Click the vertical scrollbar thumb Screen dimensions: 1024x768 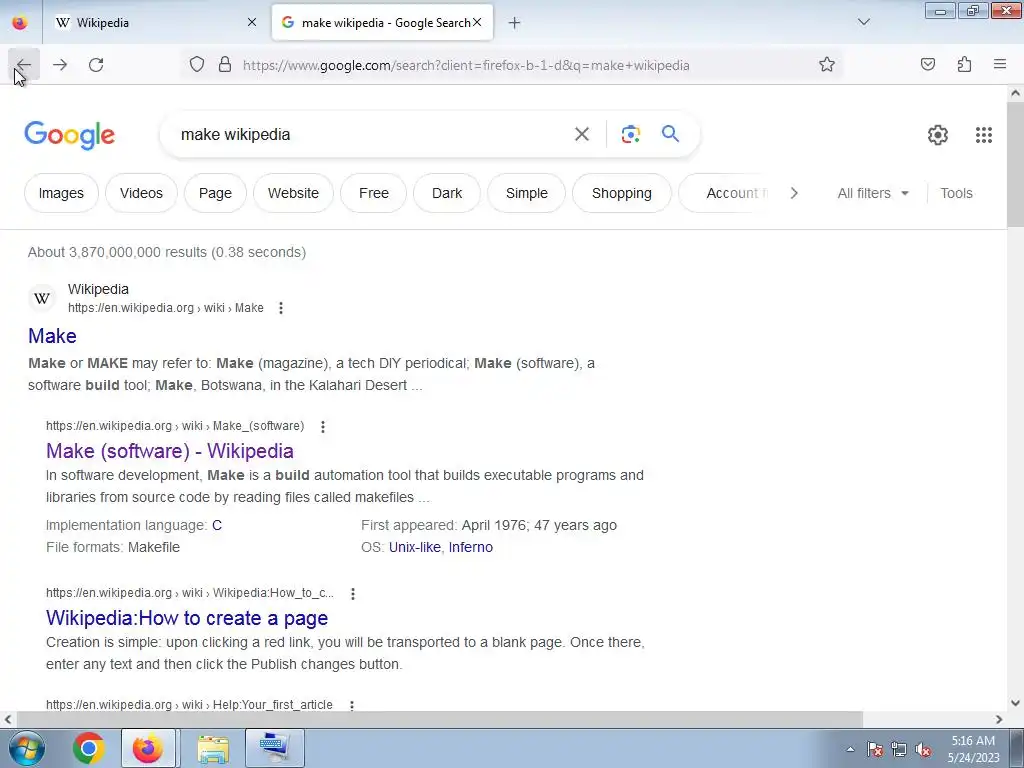coord(1015,165)
